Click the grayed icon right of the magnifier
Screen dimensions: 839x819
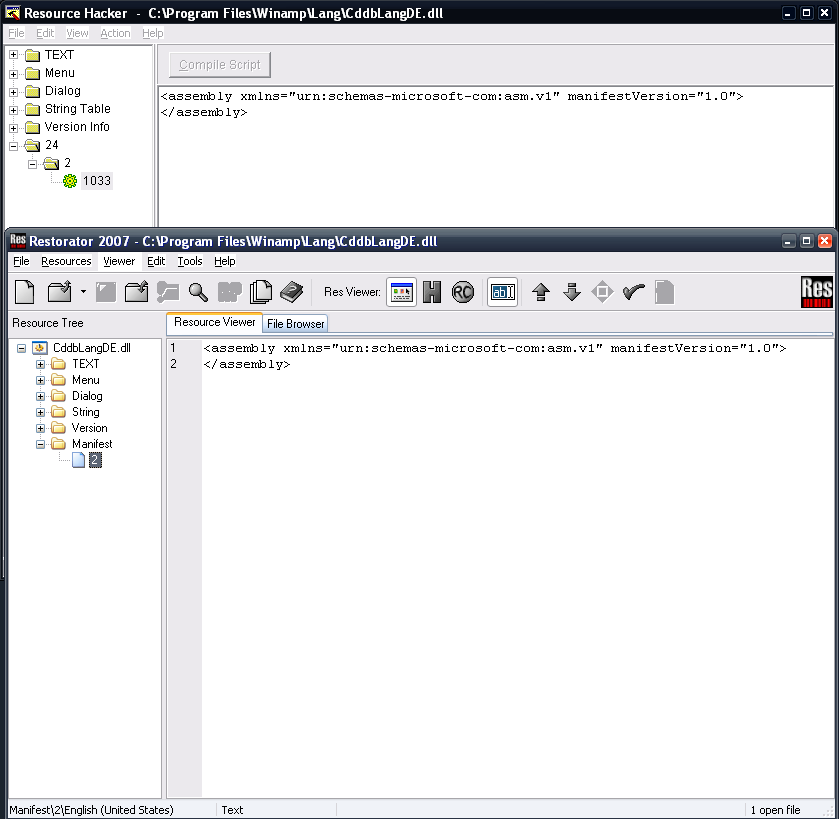230,292
